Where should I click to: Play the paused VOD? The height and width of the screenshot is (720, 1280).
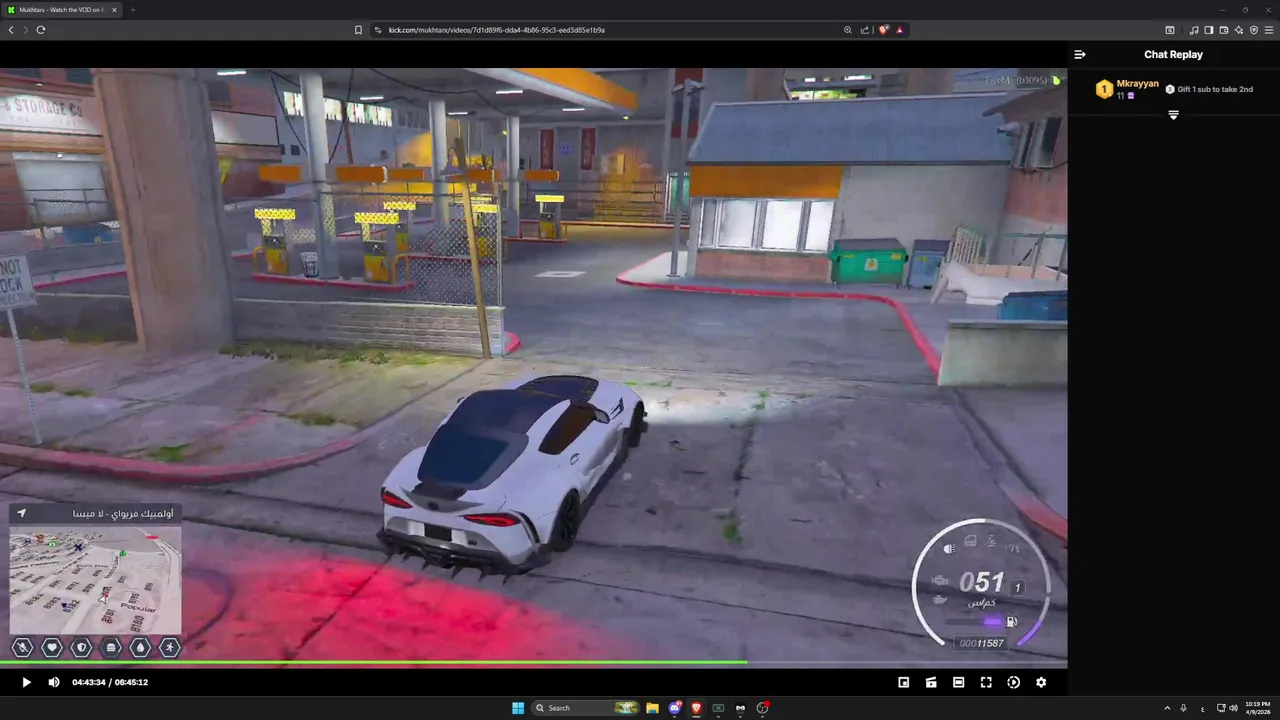pyautogui.click(x=26, y=682)
